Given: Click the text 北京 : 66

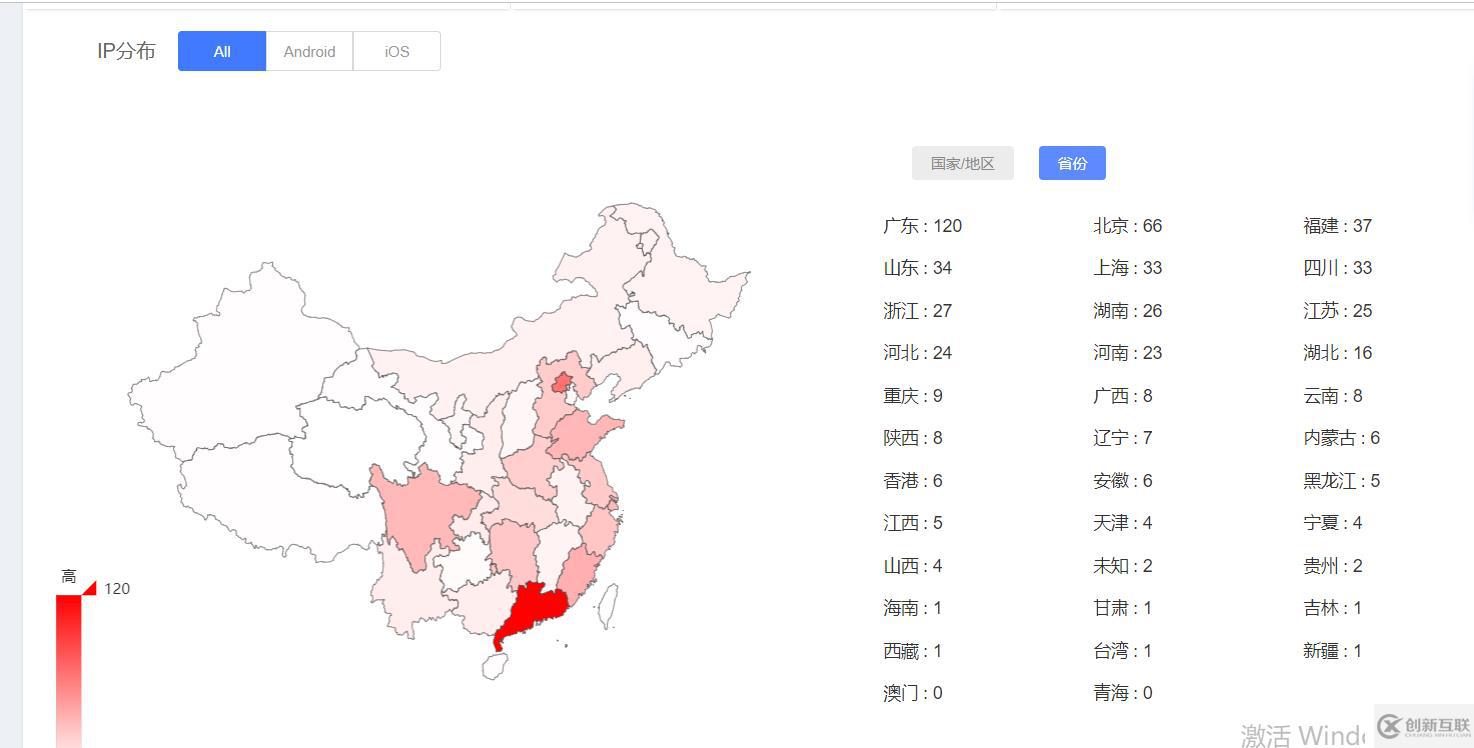Looking at the screenshot, I should [x=1127, y=226].
